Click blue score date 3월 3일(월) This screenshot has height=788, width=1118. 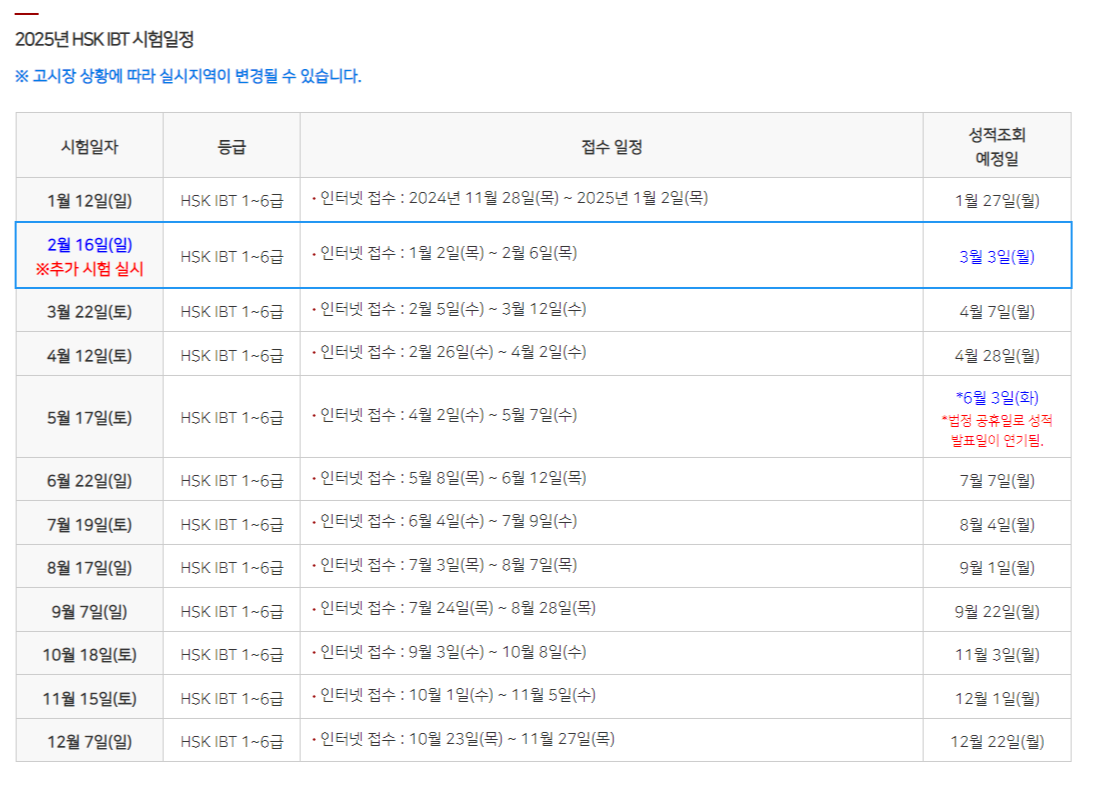(997, 257)
